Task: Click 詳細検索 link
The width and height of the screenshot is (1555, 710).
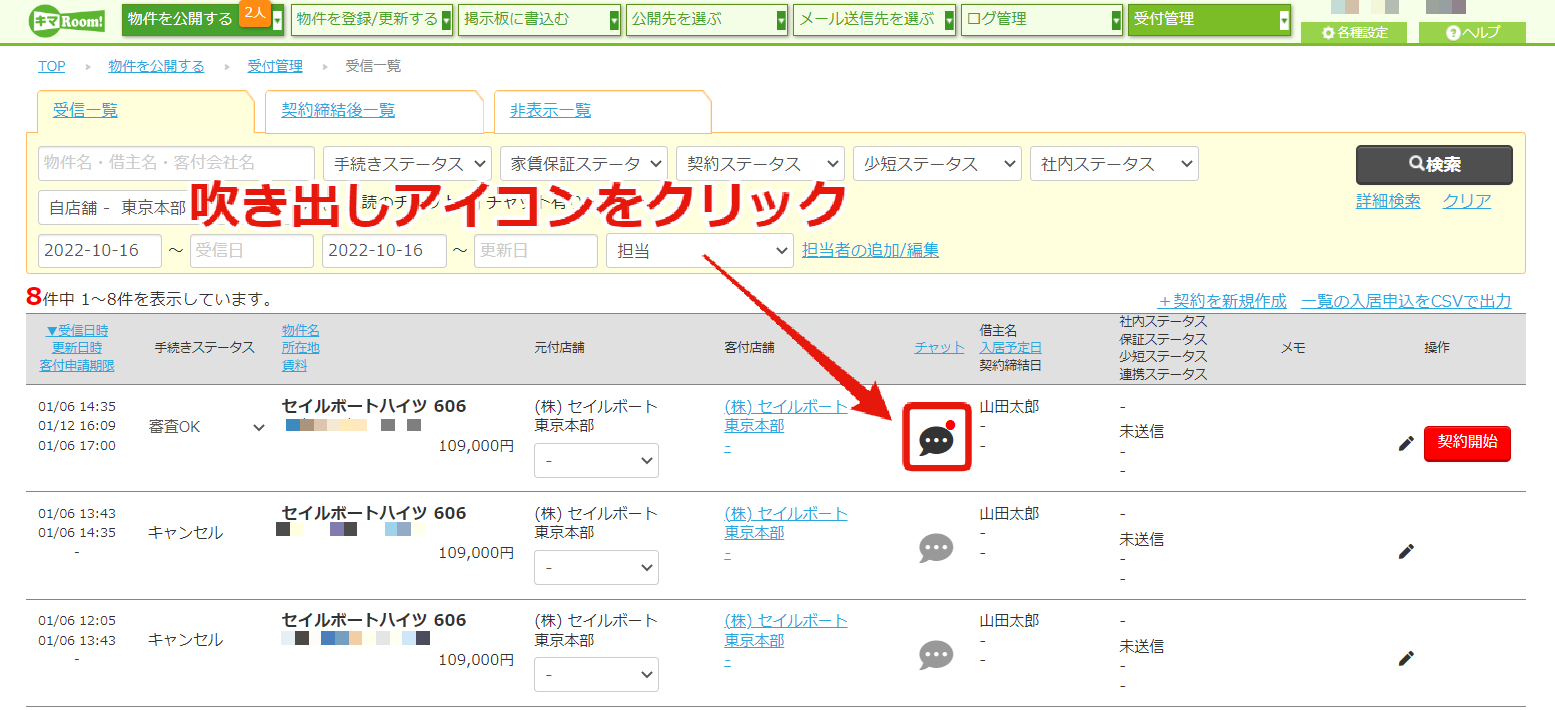Action: pos(1388,201)
